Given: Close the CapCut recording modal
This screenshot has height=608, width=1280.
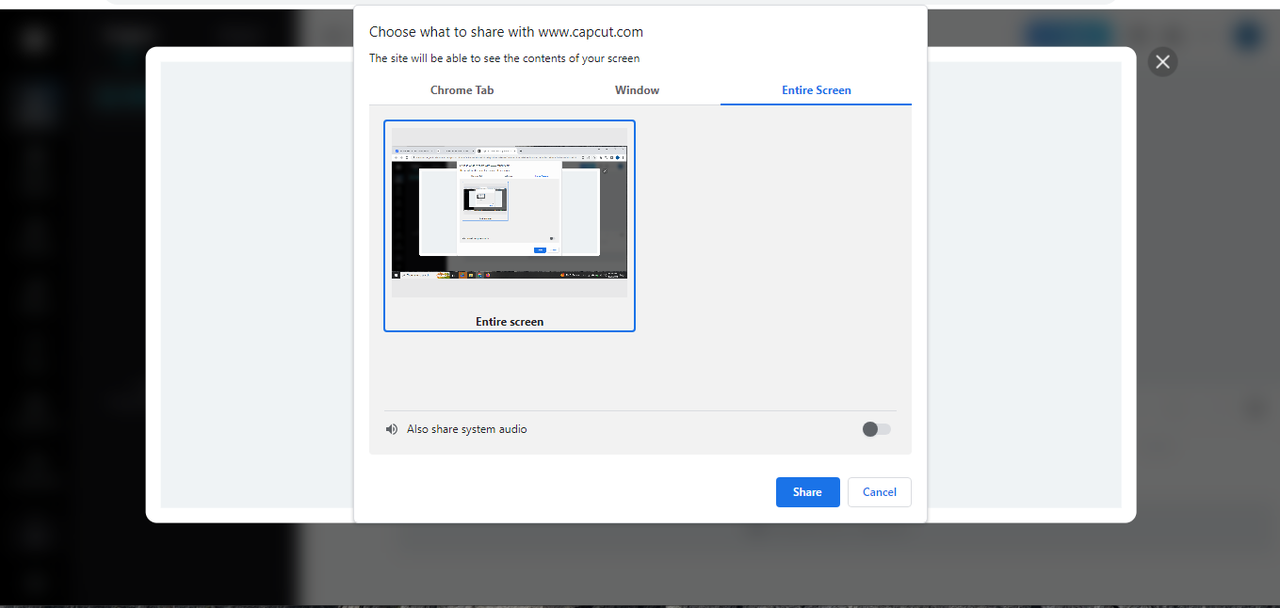Looking at the screenshot, I should click(1162, 62).
